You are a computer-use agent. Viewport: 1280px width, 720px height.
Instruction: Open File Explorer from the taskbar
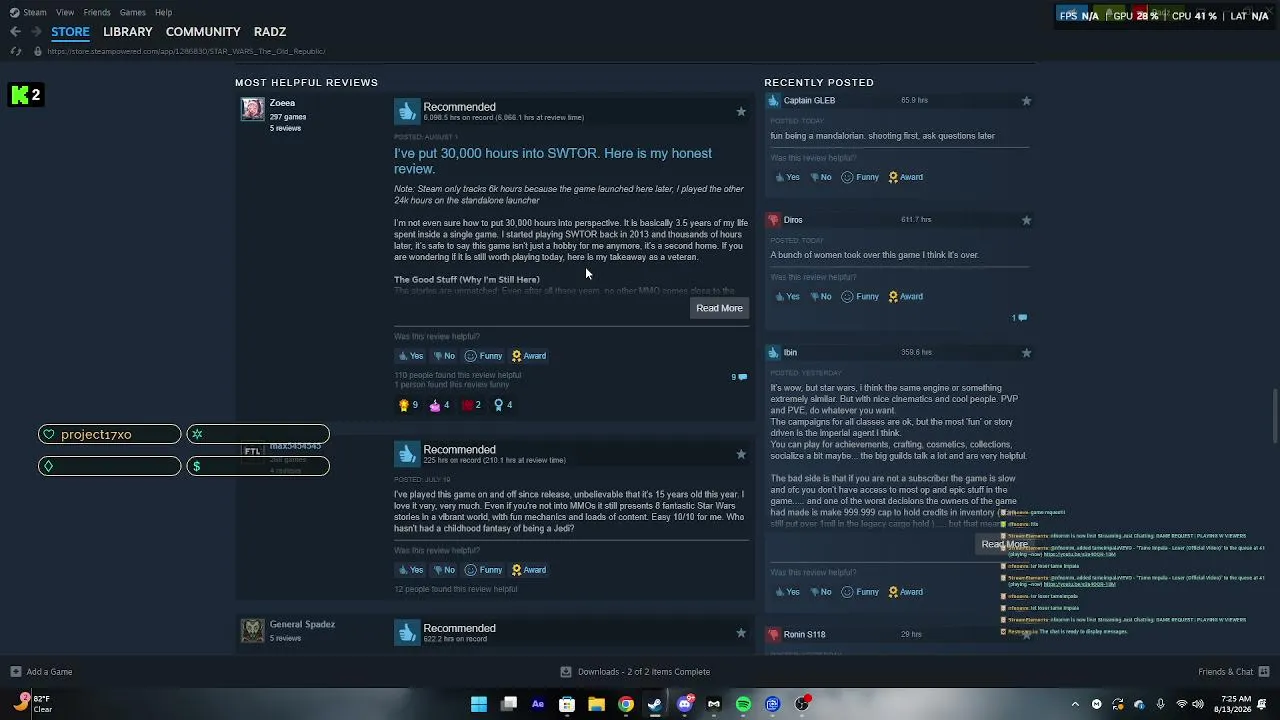tap(596, 704)
